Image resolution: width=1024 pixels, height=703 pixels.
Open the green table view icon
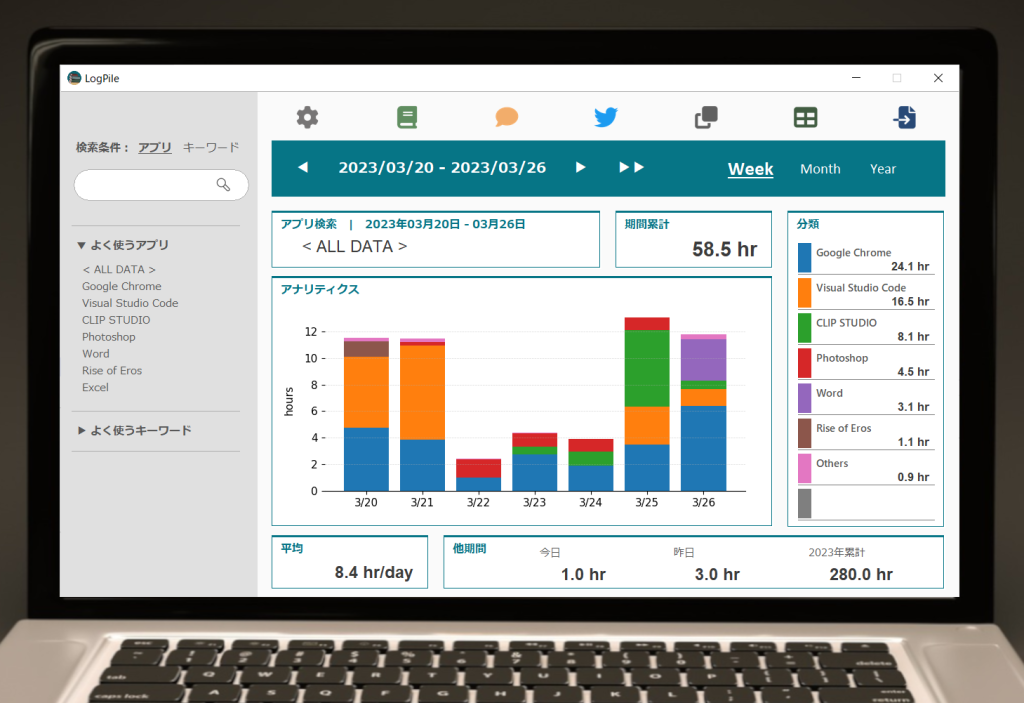pos(805,117)
